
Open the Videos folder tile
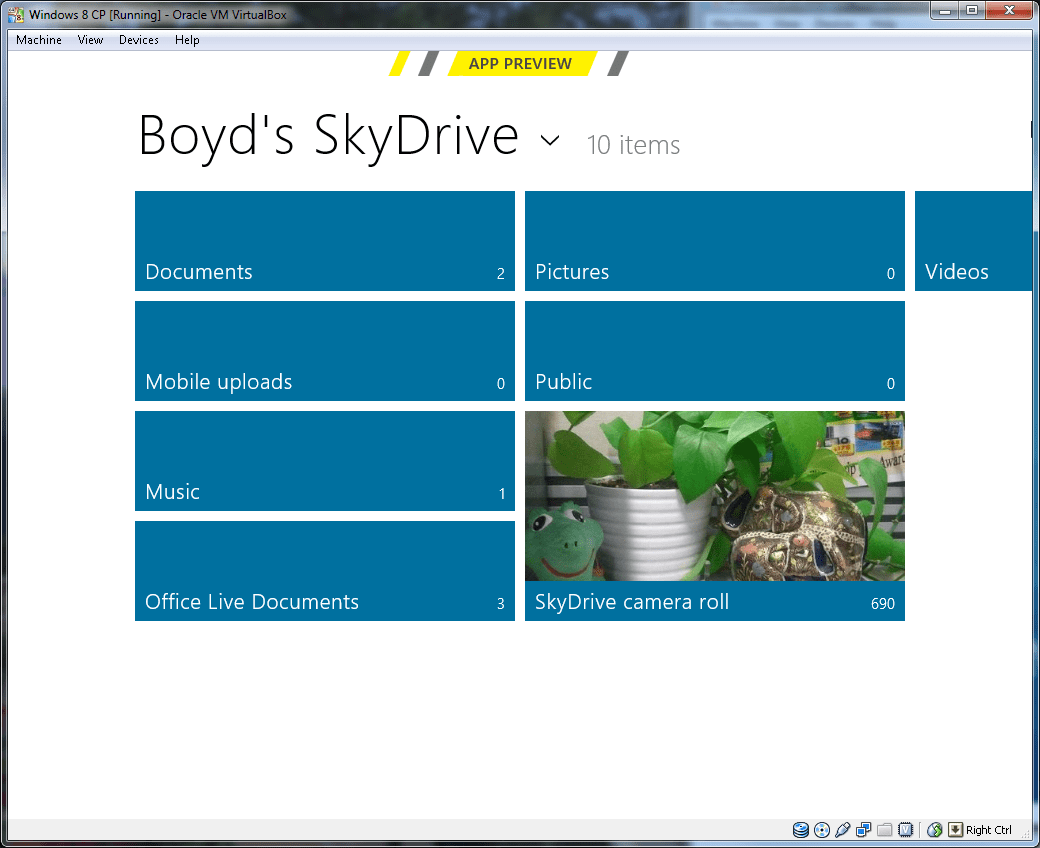pos(973,241)
